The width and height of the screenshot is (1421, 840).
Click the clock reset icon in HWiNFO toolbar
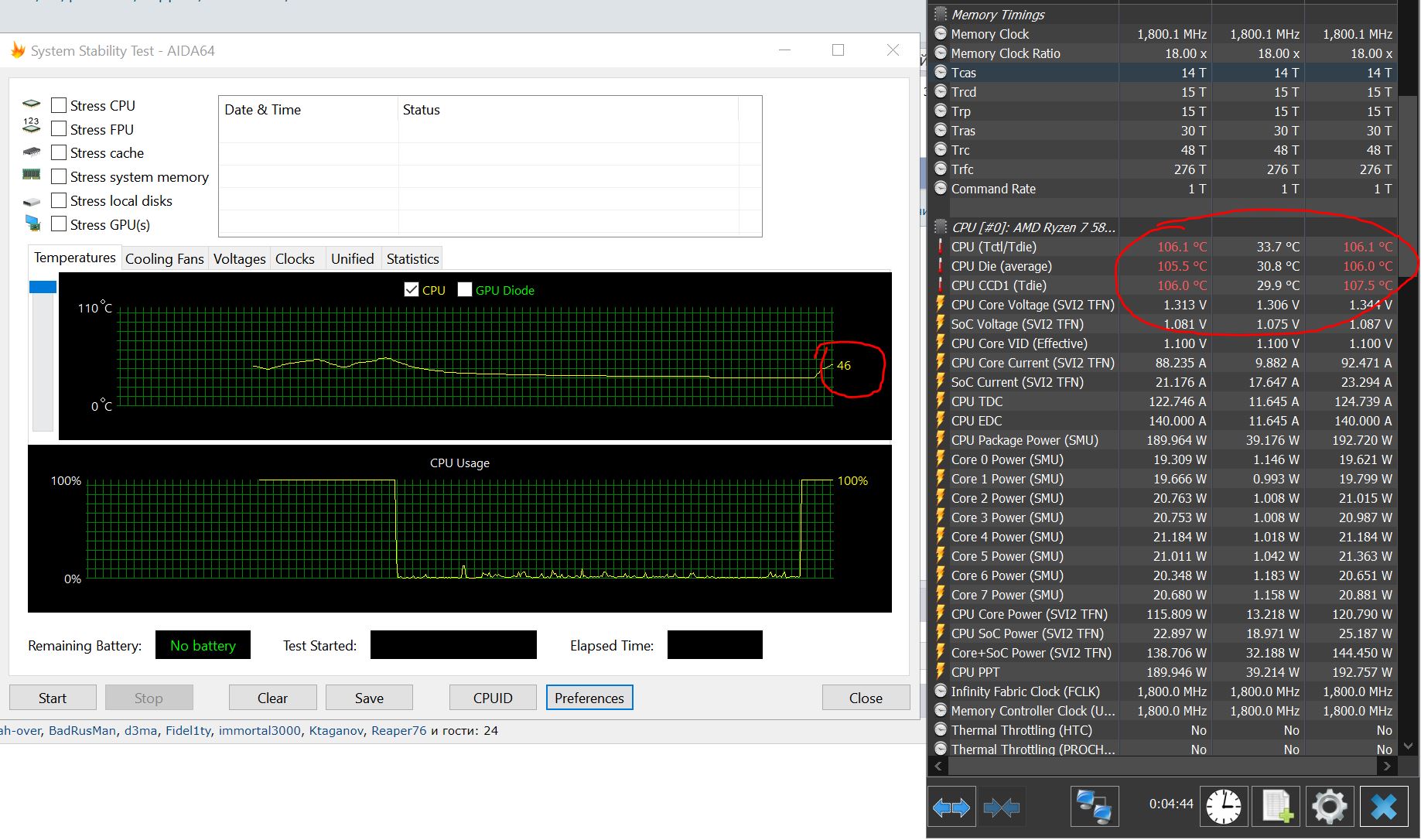click(1223, 808)
